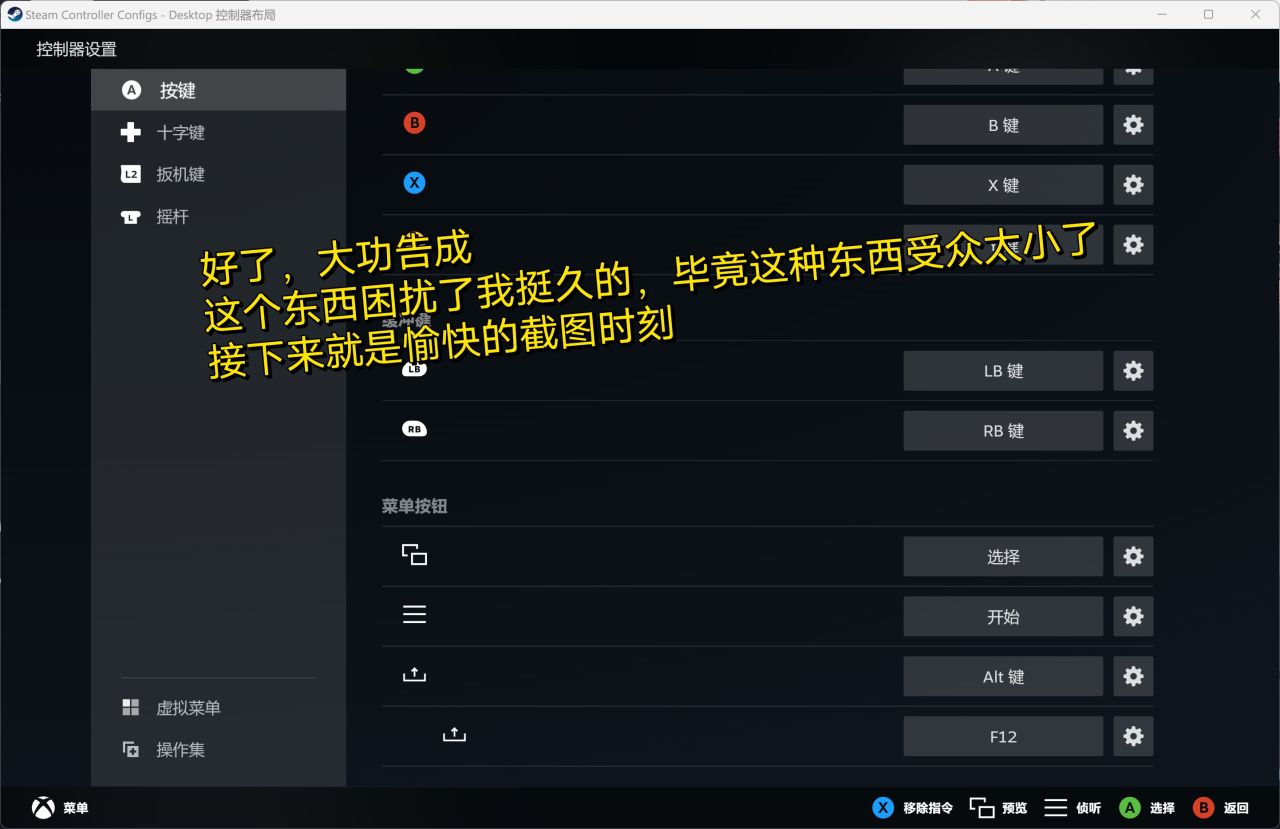1280x829 pixels.
Task: Click the LB 键 binding button
Action: coord(1003,371)
